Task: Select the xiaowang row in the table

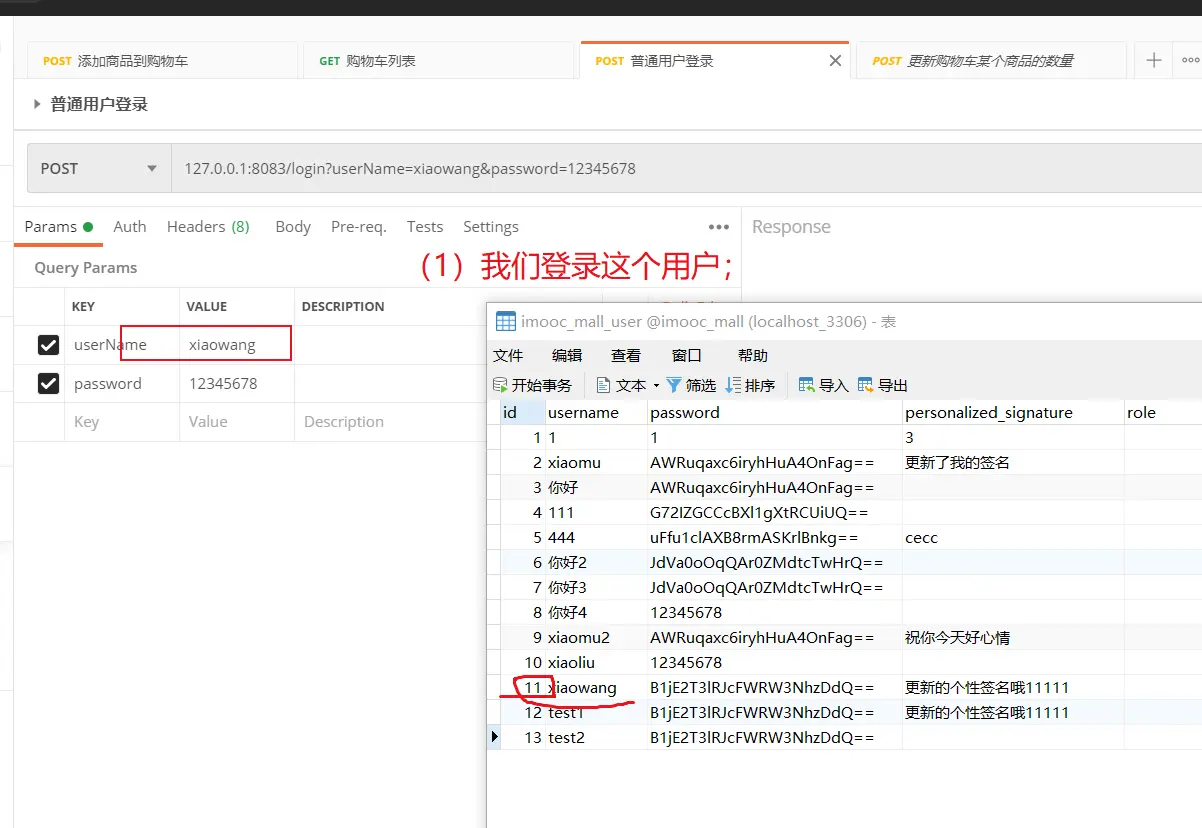Action: [582, 688]
